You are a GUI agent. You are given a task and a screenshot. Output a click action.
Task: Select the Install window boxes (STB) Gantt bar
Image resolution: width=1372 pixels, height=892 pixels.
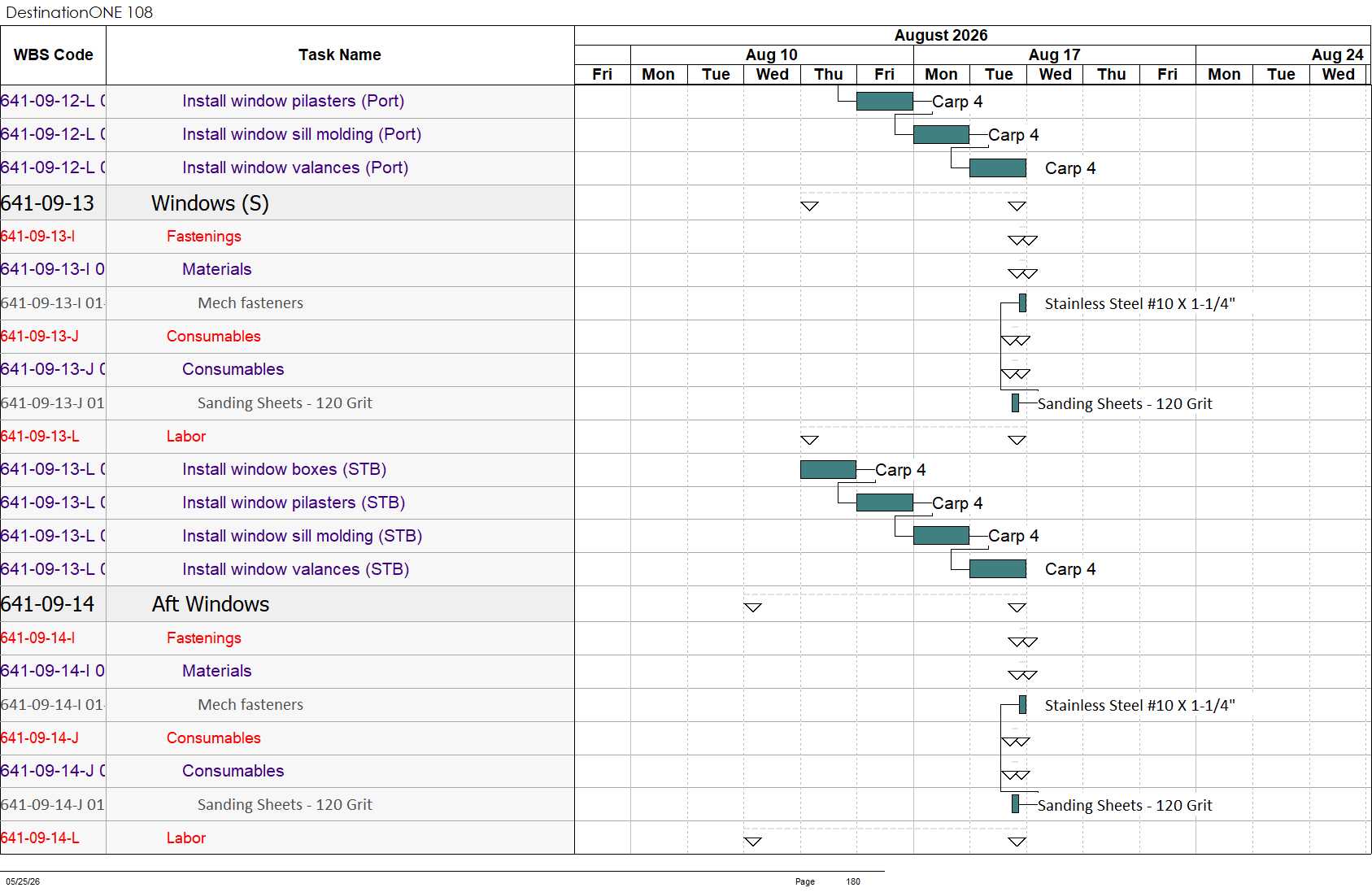(828, 469)
